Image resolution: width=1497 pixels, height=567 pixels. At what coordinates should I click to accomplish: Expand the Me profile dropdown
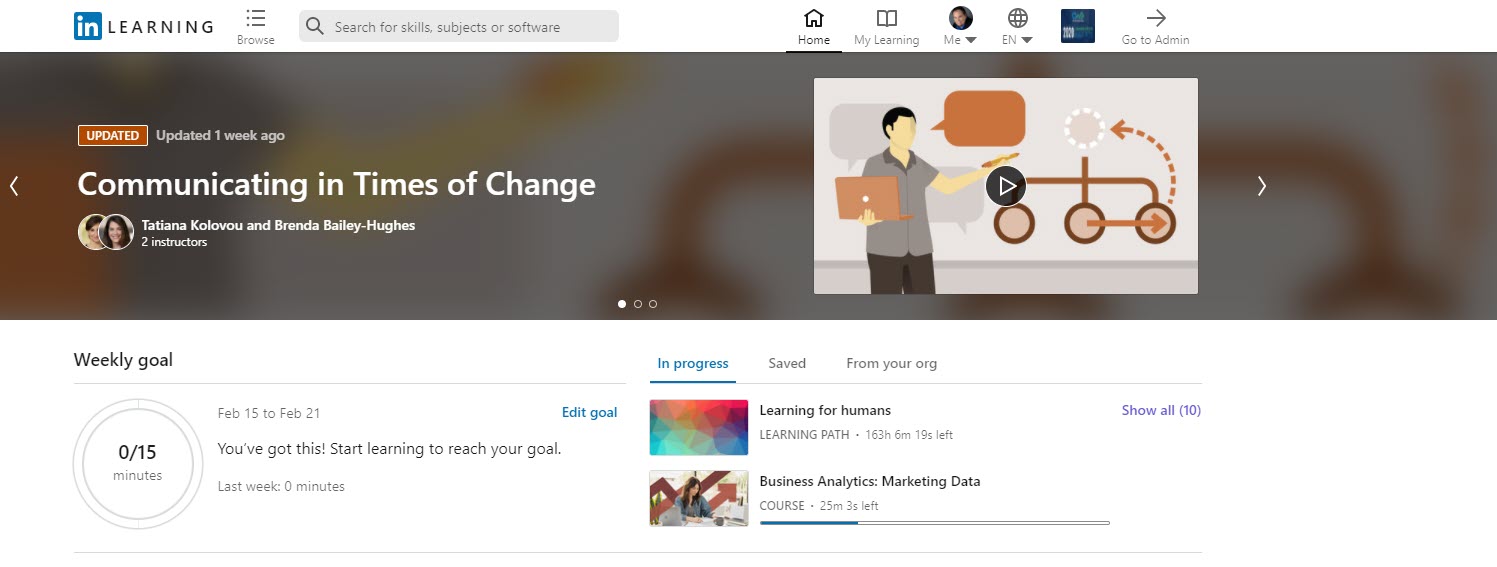point(960,27)
